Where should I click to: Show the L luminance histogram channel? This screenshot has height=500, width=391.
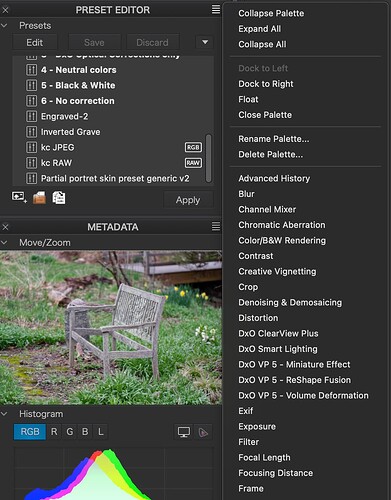tap(100, 432)
